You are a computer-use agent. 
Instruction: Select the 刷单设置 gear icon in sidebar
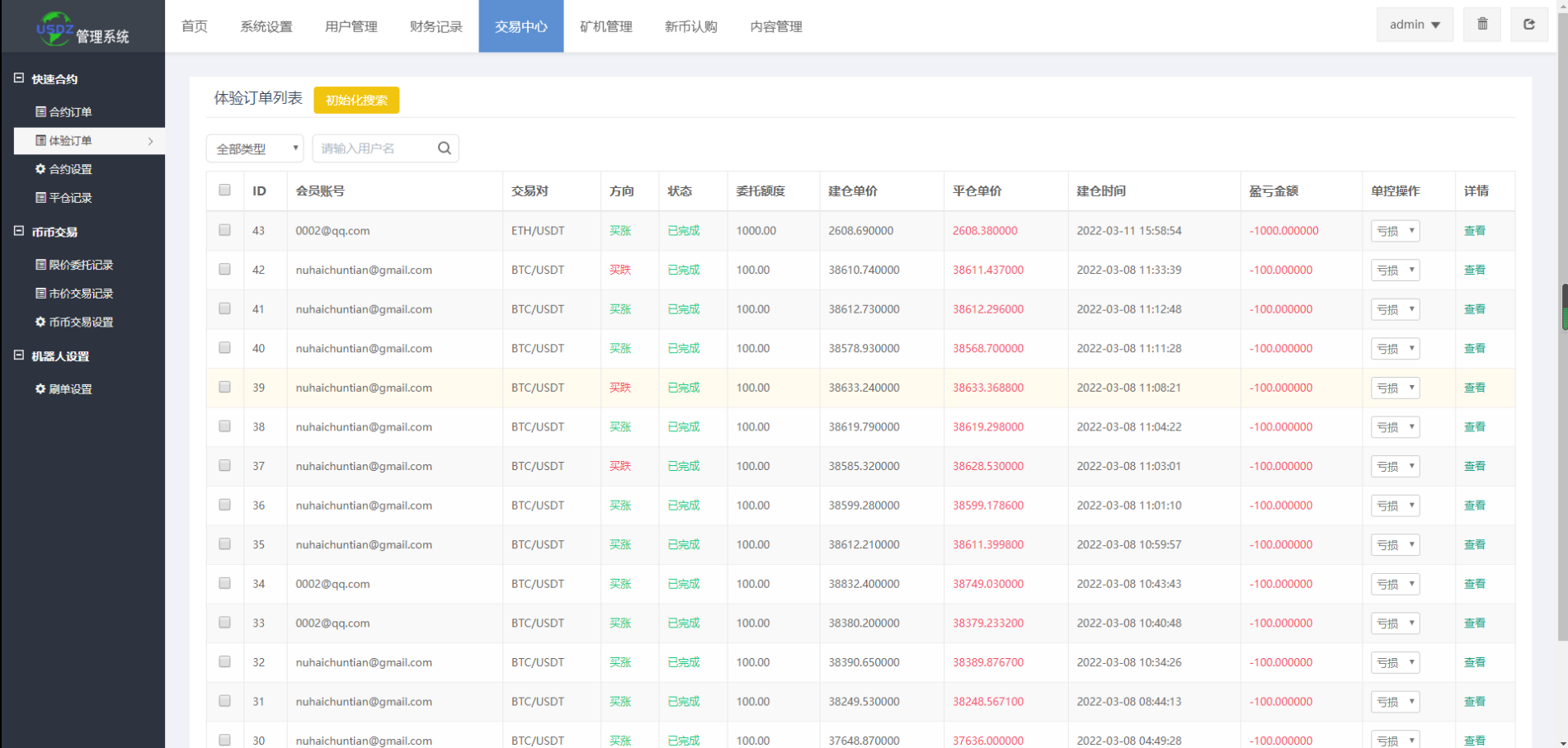tap(38, 388)
